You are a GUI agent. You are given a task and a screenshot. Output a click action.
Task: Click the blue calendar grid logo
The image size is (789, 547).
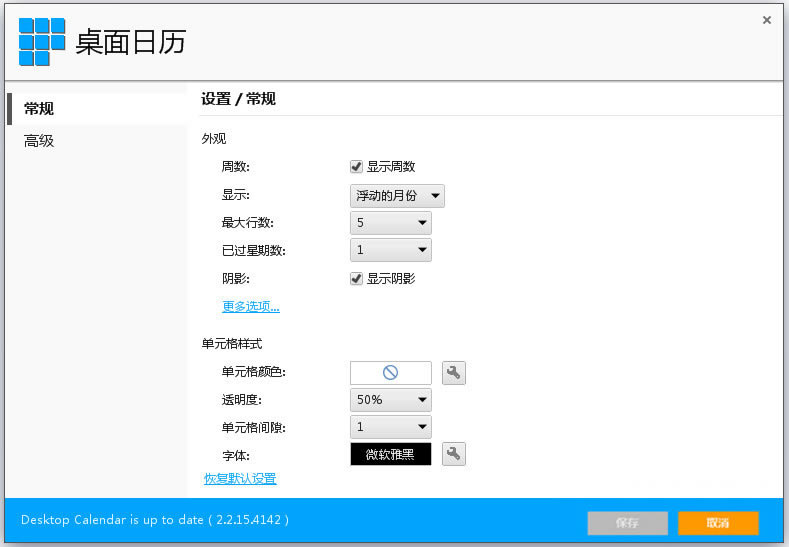pyautogui.click(x=42, y=42)
